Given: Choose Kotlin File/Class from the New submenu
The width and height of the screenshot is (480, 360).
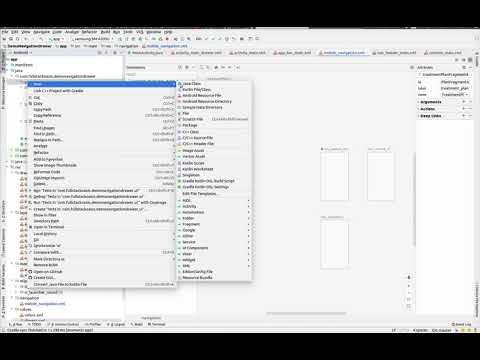Looking at the screenshot, I should (214, 90).
